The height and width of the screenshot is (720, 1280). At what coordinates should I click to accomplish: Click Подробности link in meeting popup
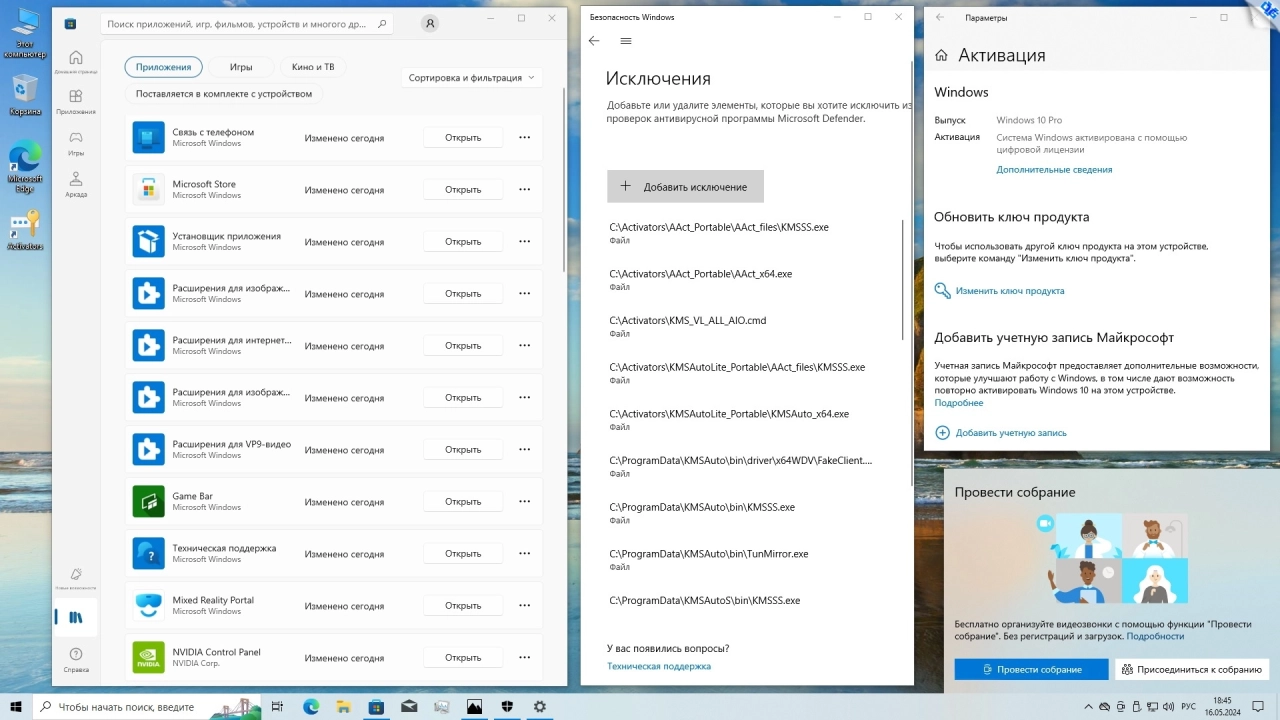click(x=1155, y=636)
